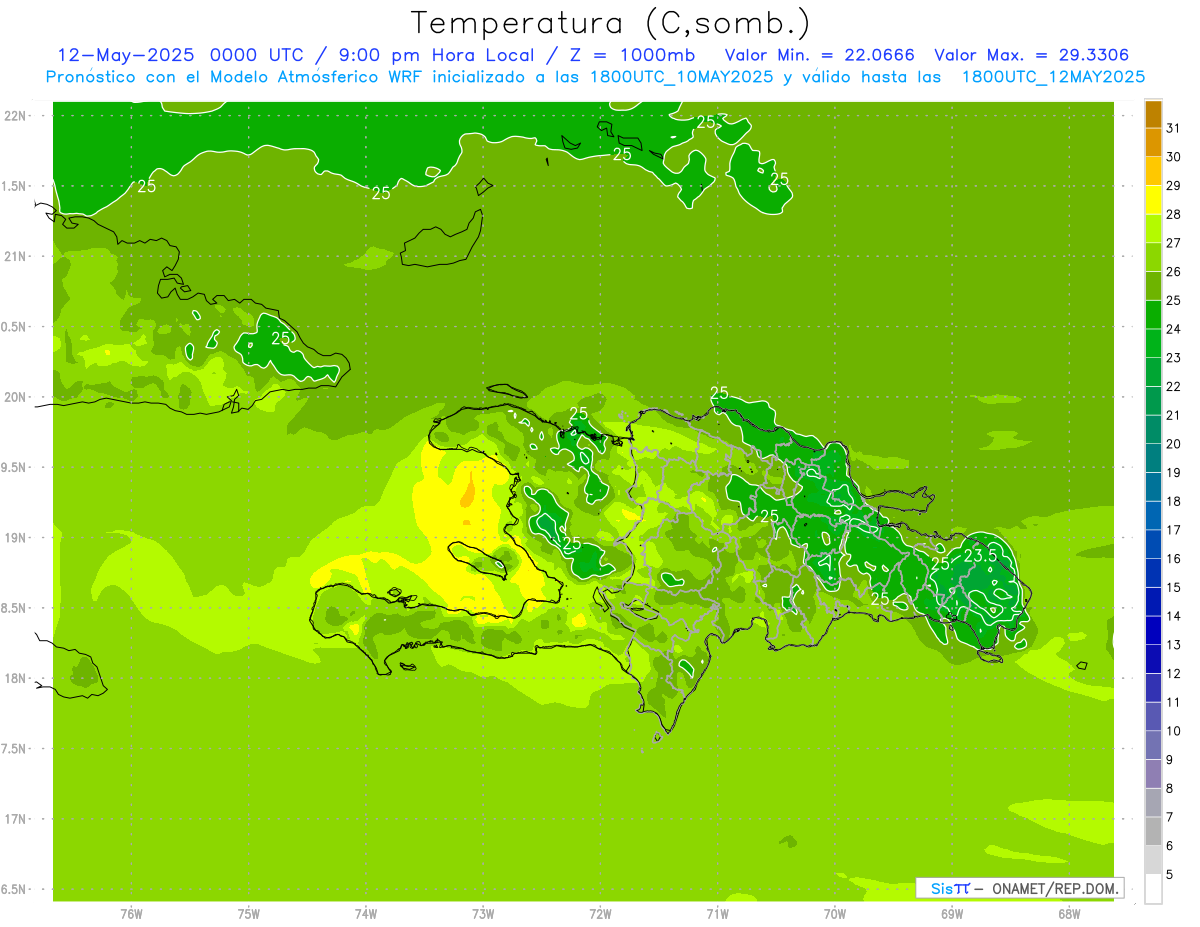Select the "21N" latitude label

15,256
